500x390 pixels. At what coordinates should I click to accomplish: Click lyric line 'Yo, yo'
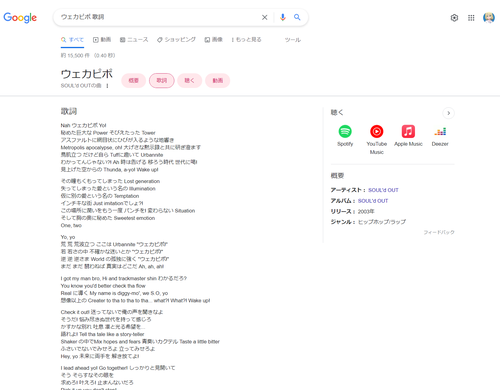point(68,237)
